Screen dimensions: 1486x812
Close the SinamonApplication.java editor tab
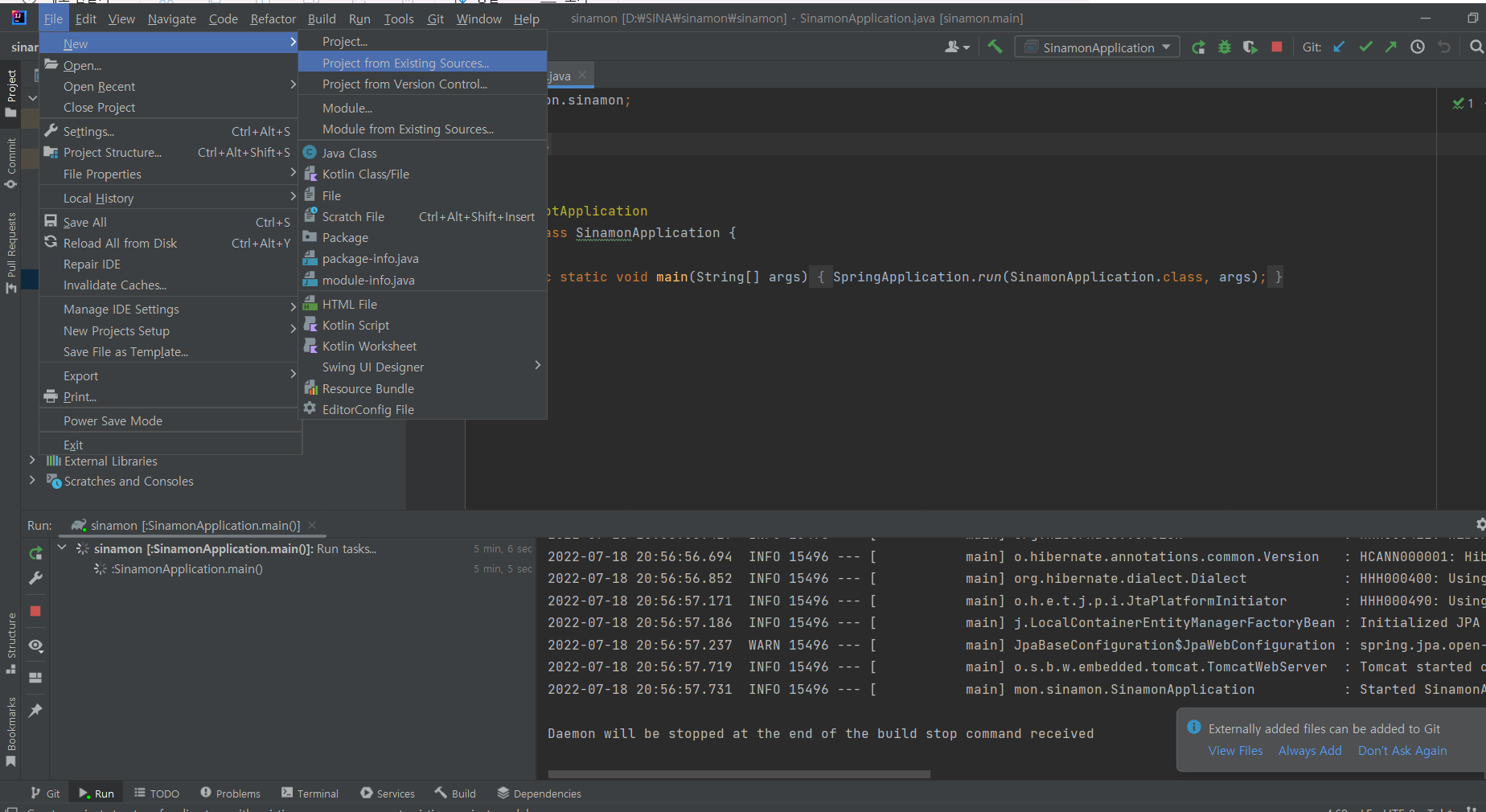tap(582, 75)
